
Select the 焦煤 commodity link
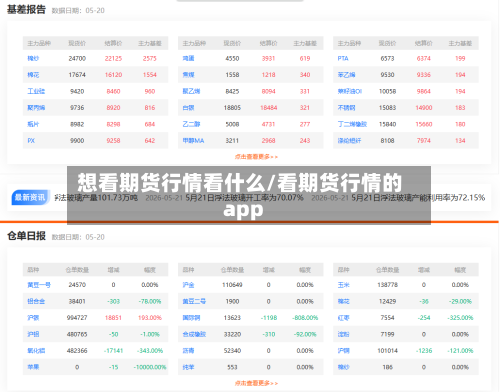[x=188, y=75]
